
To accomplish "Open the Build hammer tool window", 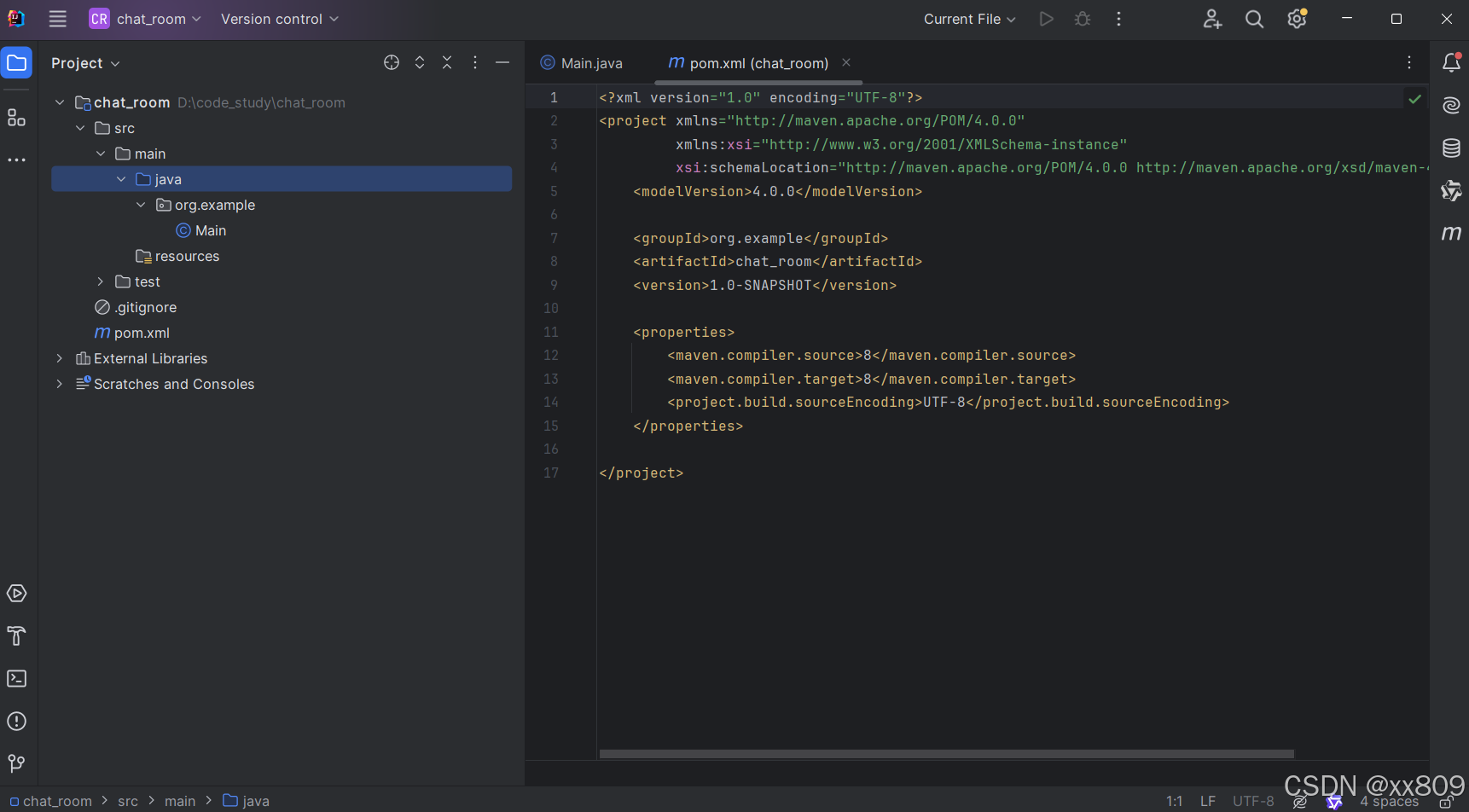I will point(17,635).
